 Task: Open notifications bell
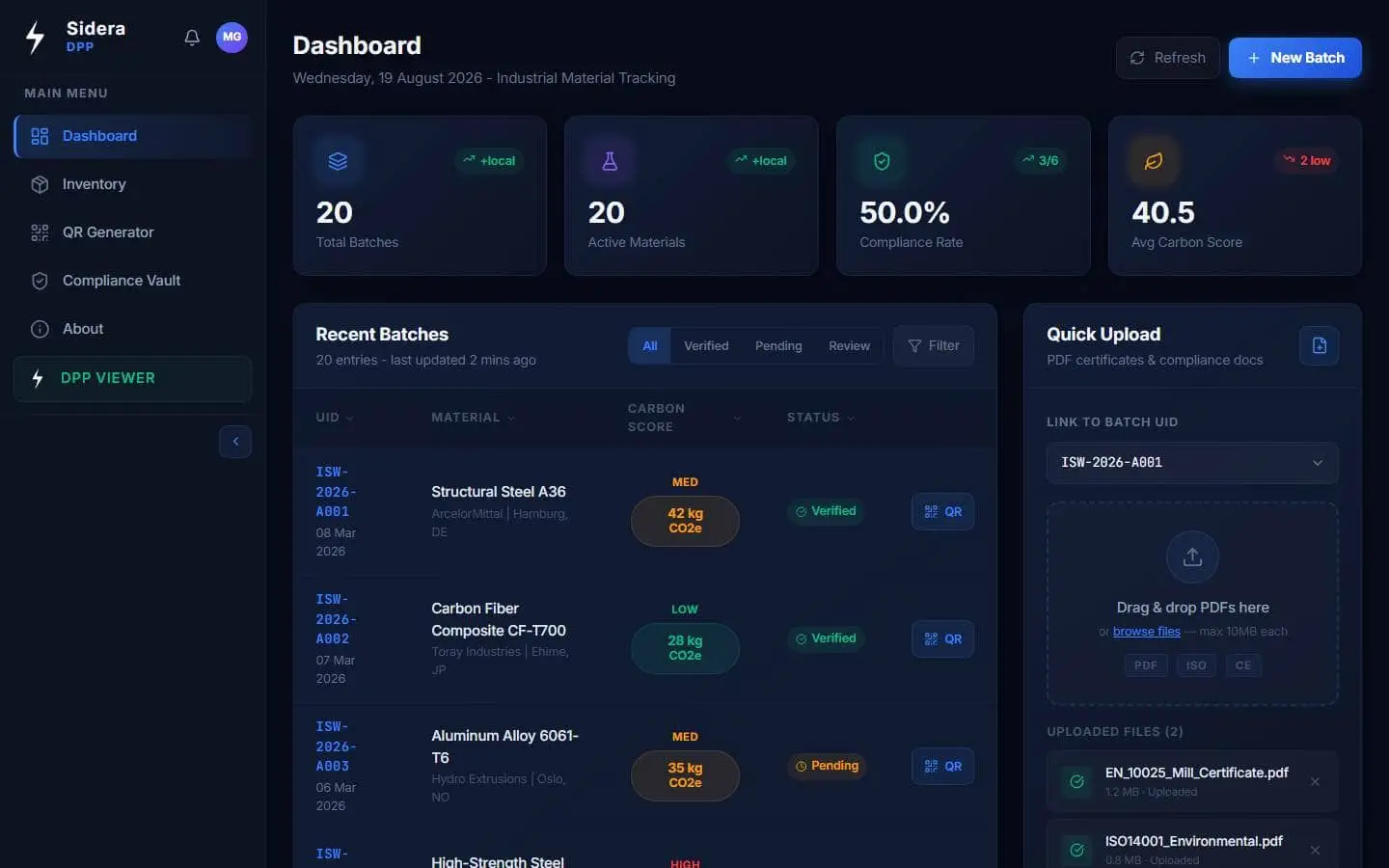[192, 38]
